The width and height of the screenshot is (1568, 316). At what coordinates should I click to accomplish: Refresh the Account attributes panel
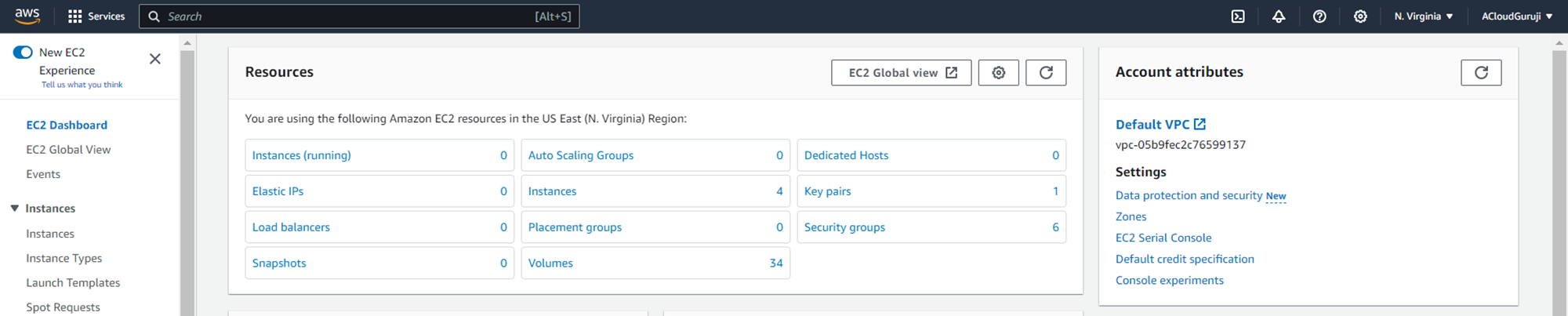pos(1481,73)
